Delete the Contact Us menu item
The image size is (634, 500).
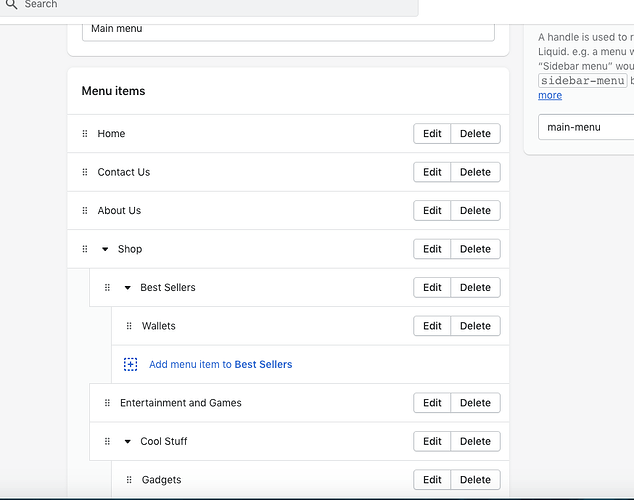coord(475,172)
